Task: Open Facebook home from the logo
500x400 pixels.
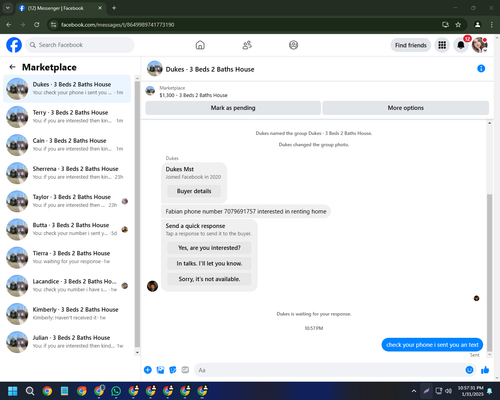Action: 14,45
